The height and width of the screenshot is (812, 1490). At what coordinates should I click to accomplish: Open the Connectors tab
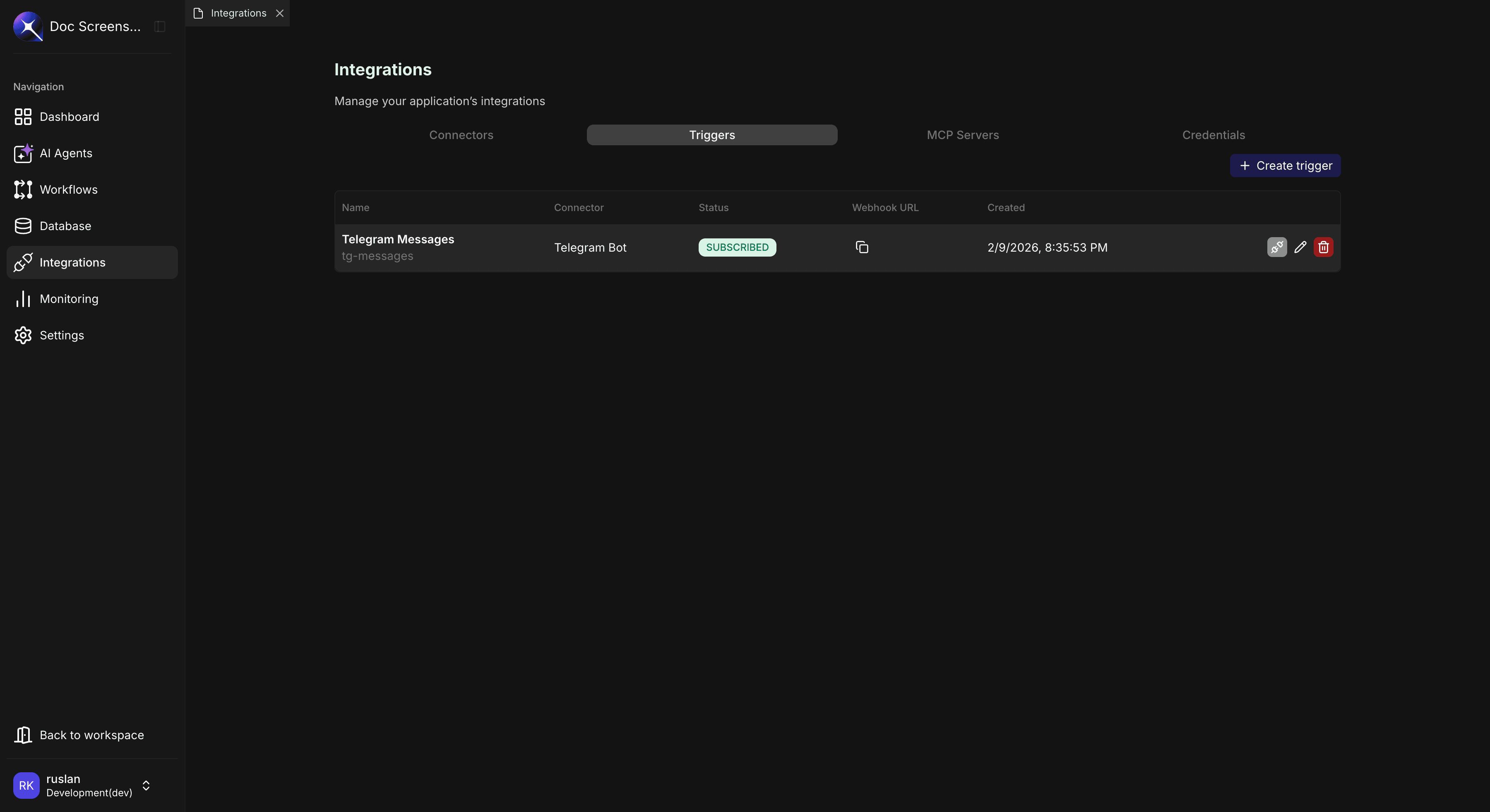pyautogui.click(x=461, y=135)
